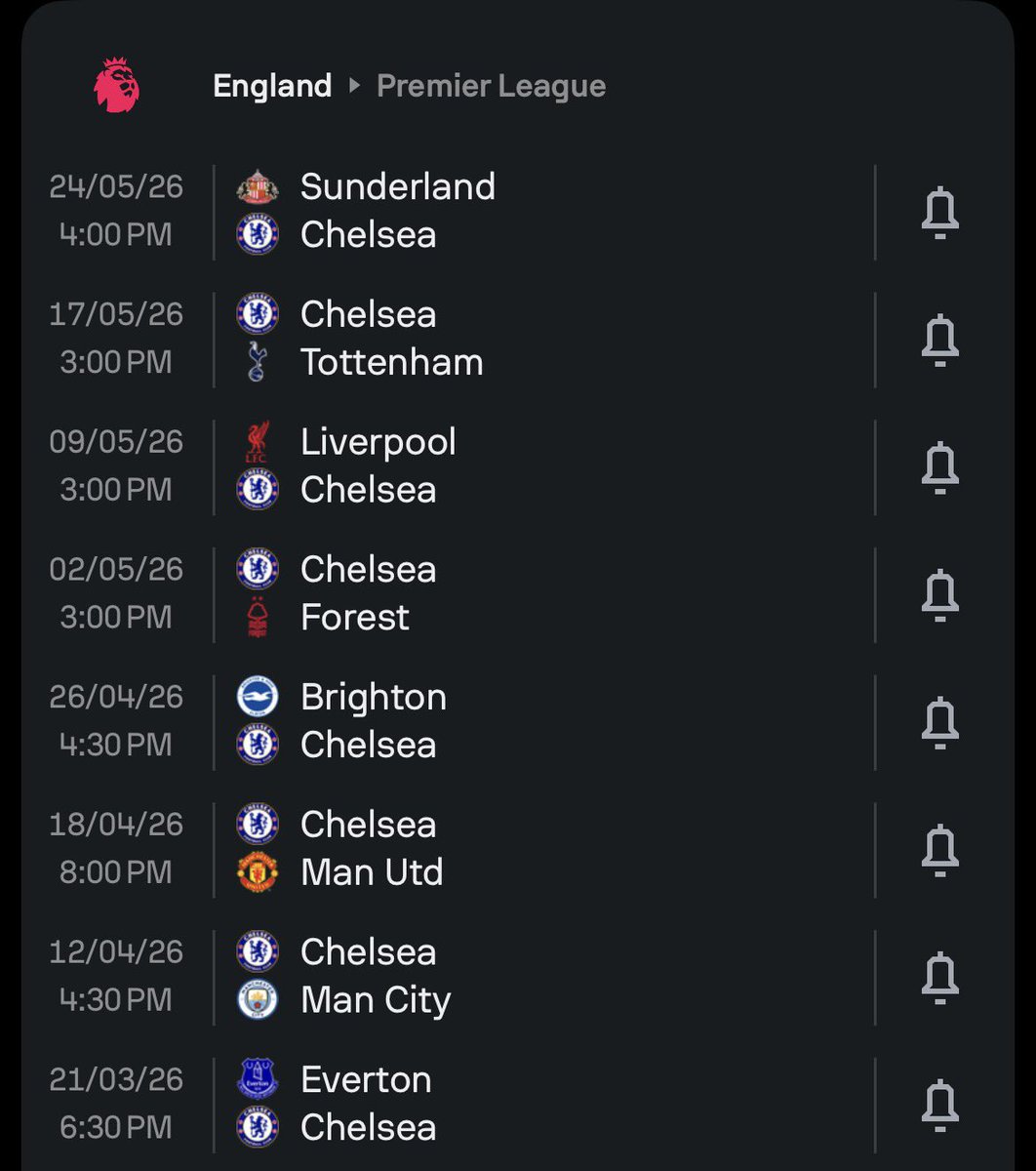This screenshot has width=1036, height=1171.
Task: Turn on bell for Everton vs Chelsea
Action: click(940, 1106)
